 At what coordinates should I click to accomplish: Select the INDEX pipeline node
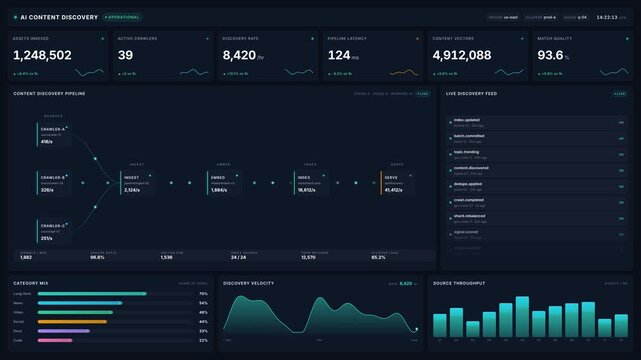pyautogui.click(x=311, y=183)
